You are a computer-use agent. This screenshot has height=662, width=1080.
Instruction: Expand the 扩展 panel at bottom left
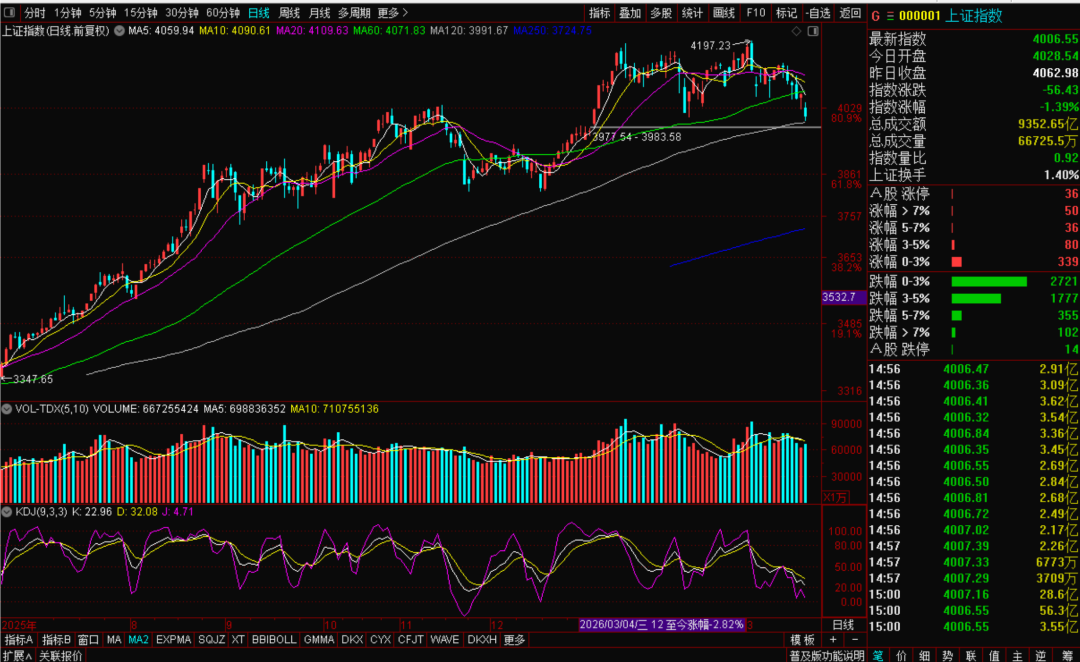(x=13, y=656)
